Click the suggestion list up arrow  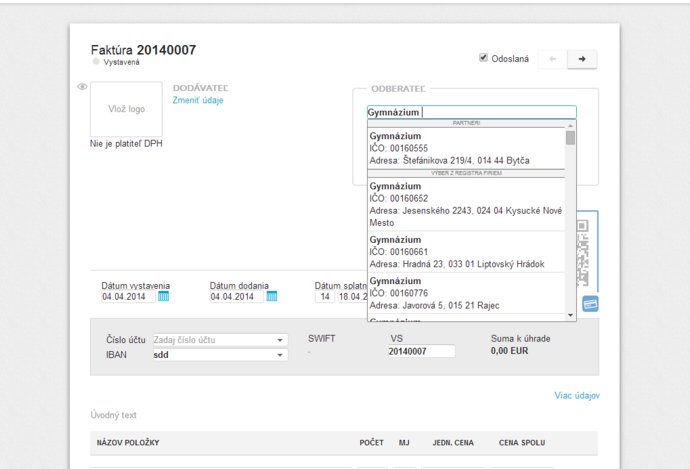(x=570, y=126)
